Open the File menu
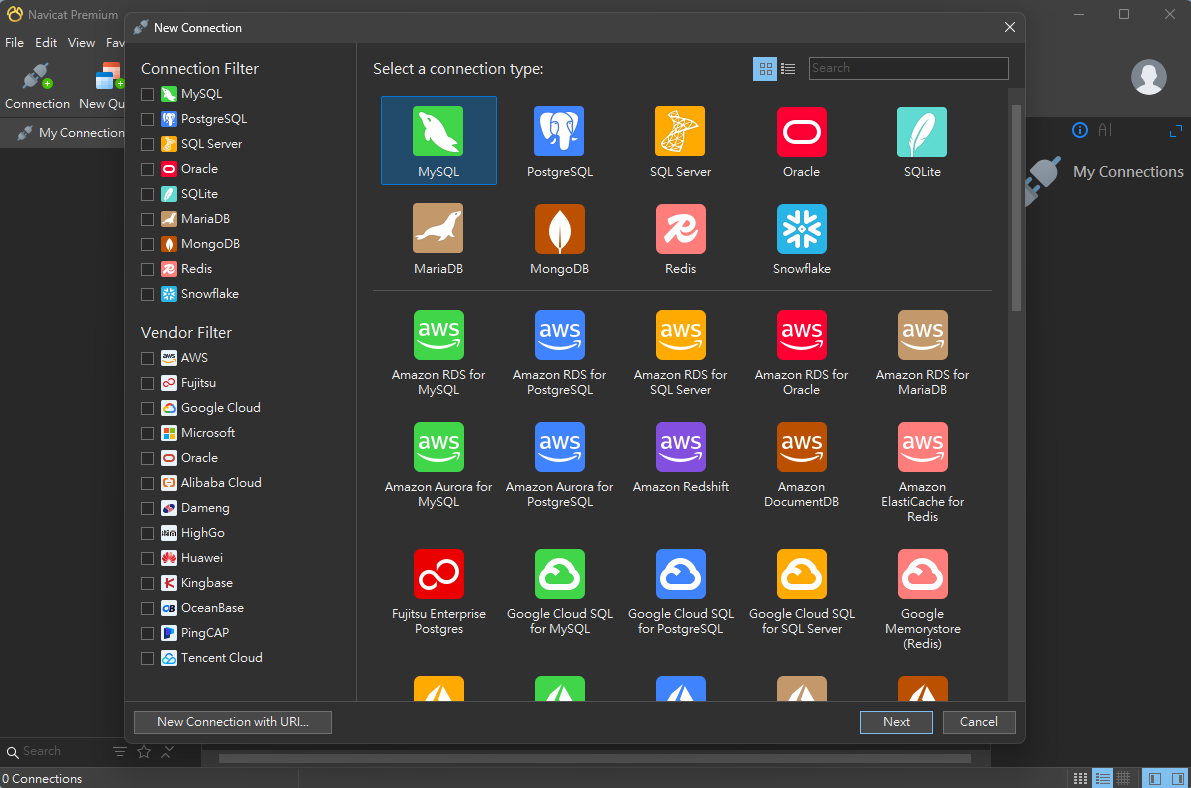 (x=14, y=43)
